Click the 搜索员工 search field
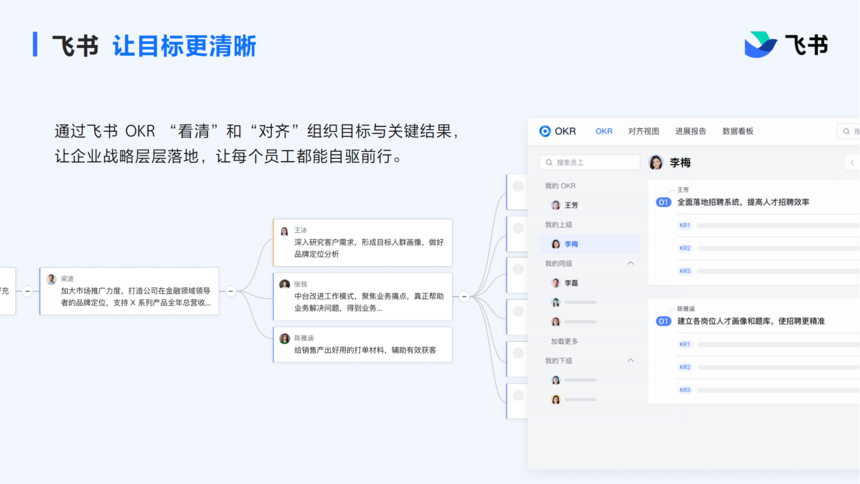Image resolution: width=860 pixels, height=484 pixels. tap(590, 162)
